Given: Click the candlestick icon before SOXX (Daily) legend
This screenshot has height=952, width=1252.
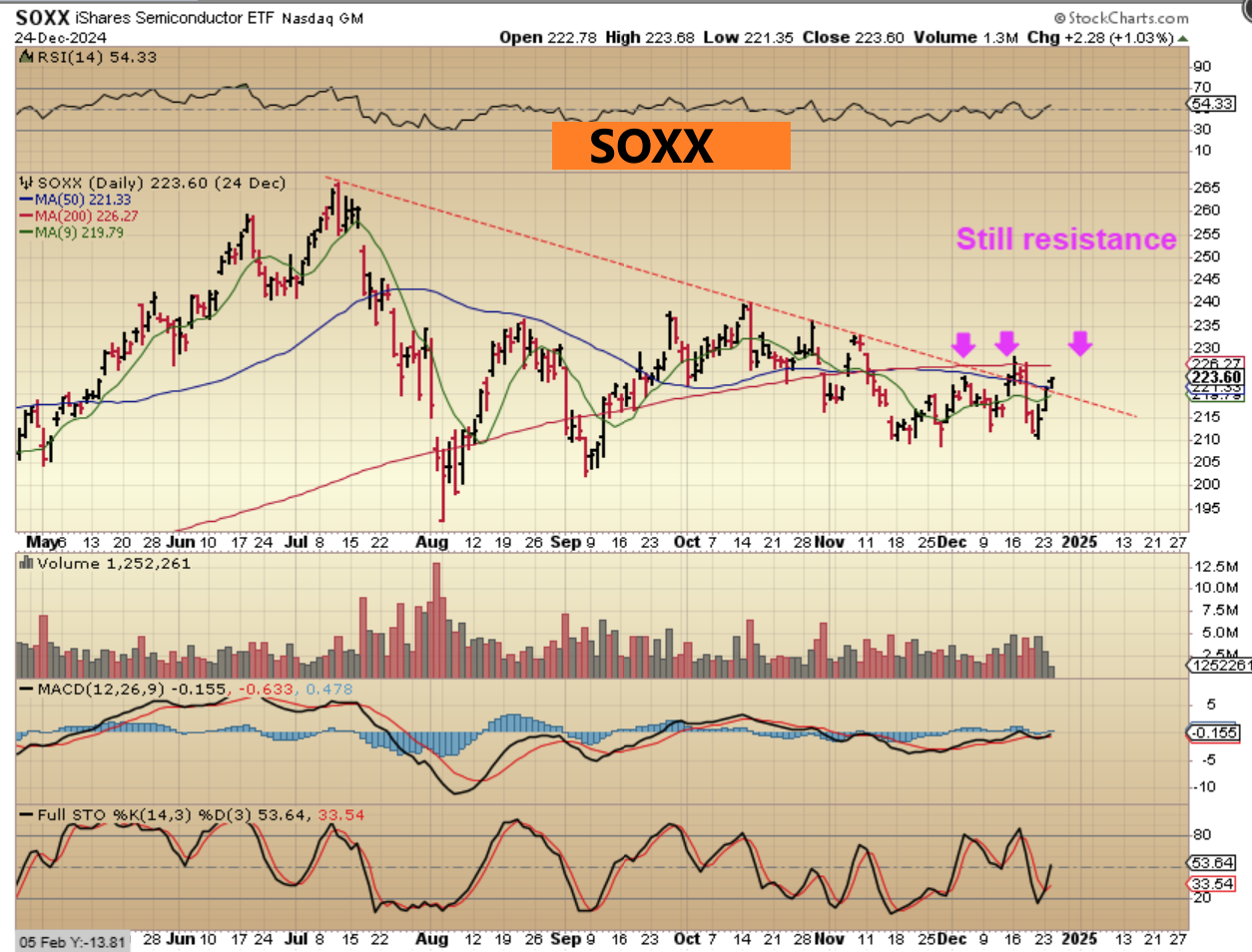Looking at the screenshot, I should tap(26, 184).
